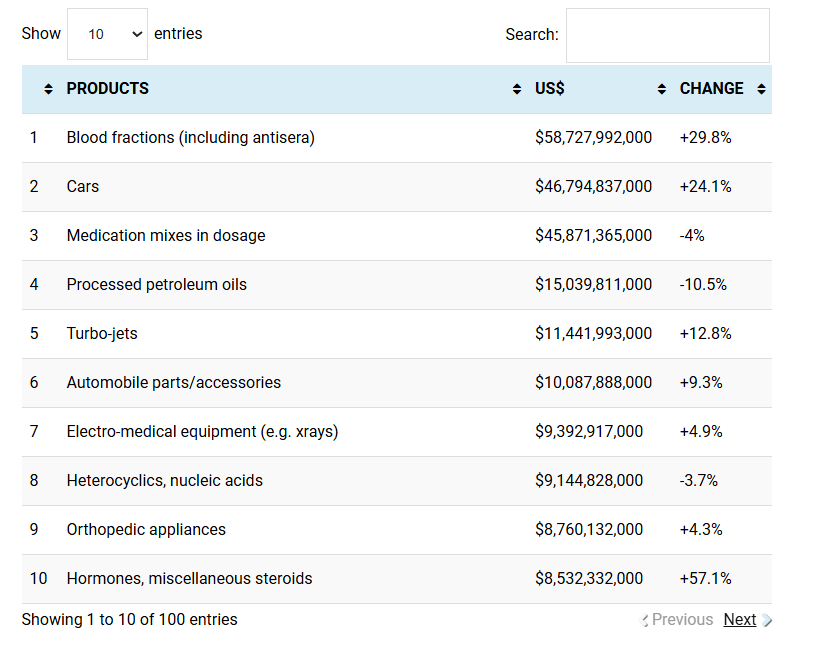Screen dimensions: 825x666
Task: Sort using arrows right of US$ header
Action: 661,89
